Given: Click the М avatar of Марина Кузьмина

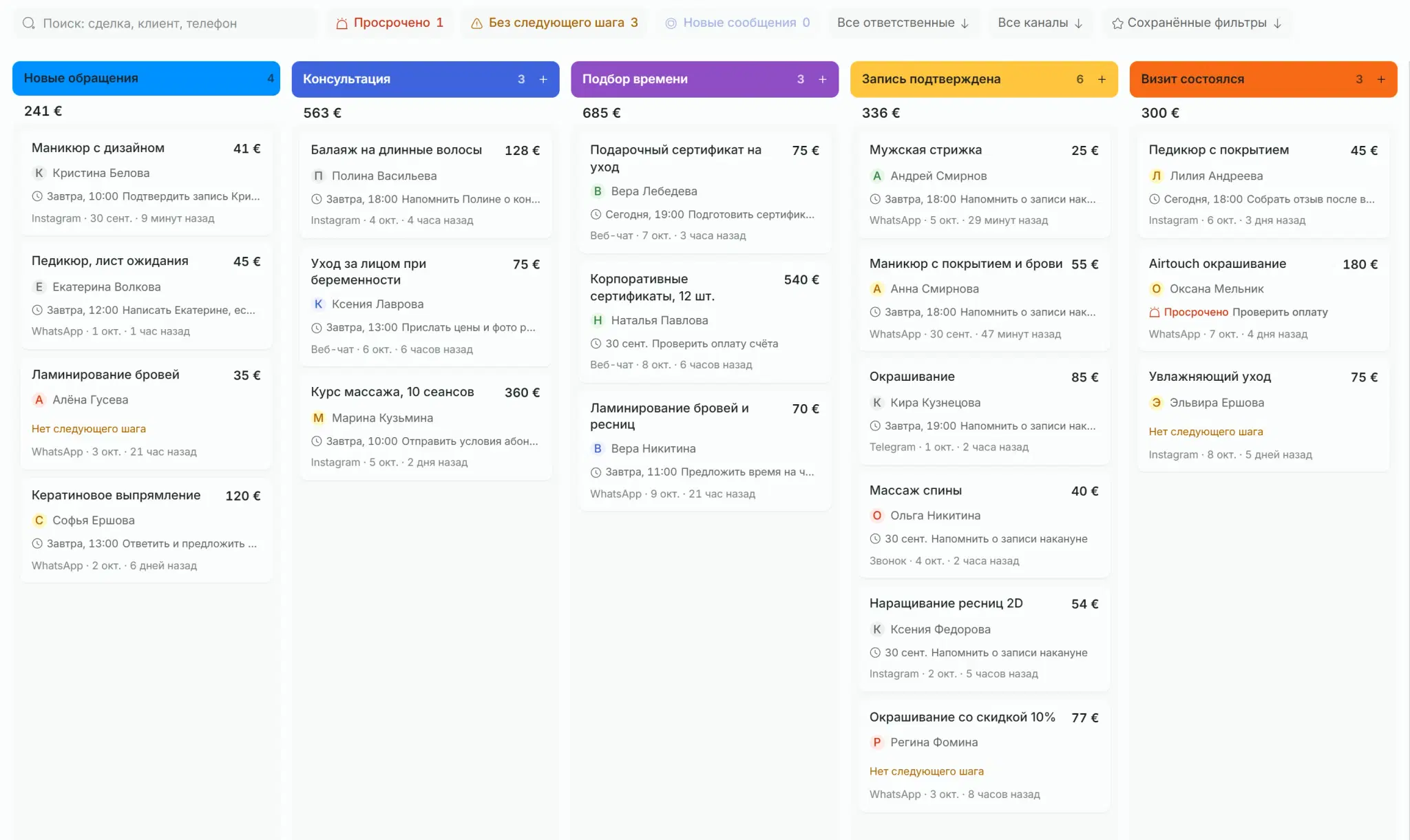Looking at the screenshot, I should (x=318, y=418).
